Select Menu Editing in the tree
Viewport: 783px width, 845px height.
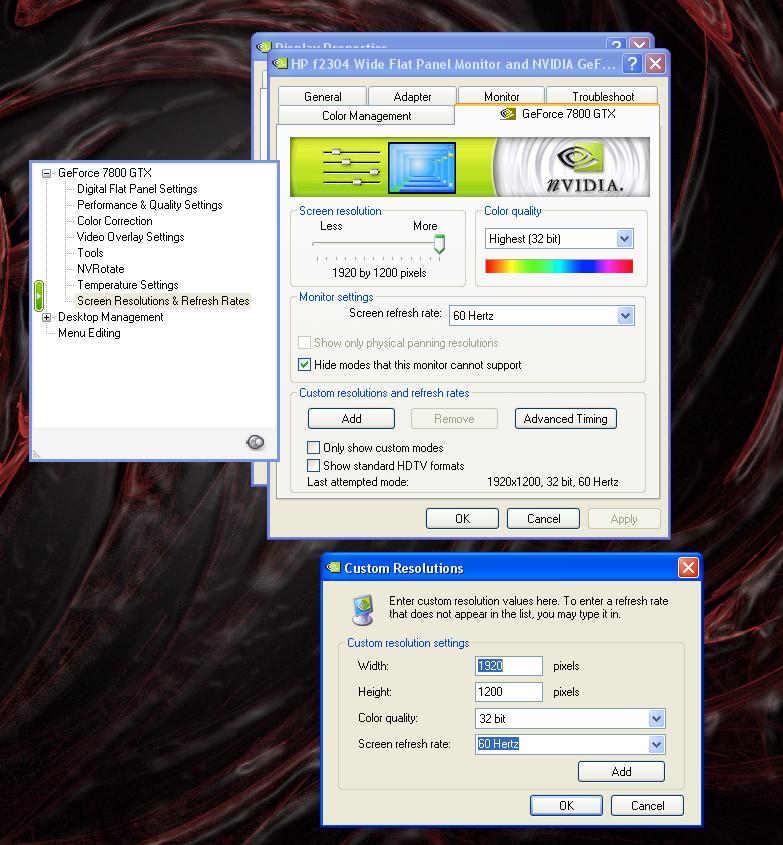[89, 333]
